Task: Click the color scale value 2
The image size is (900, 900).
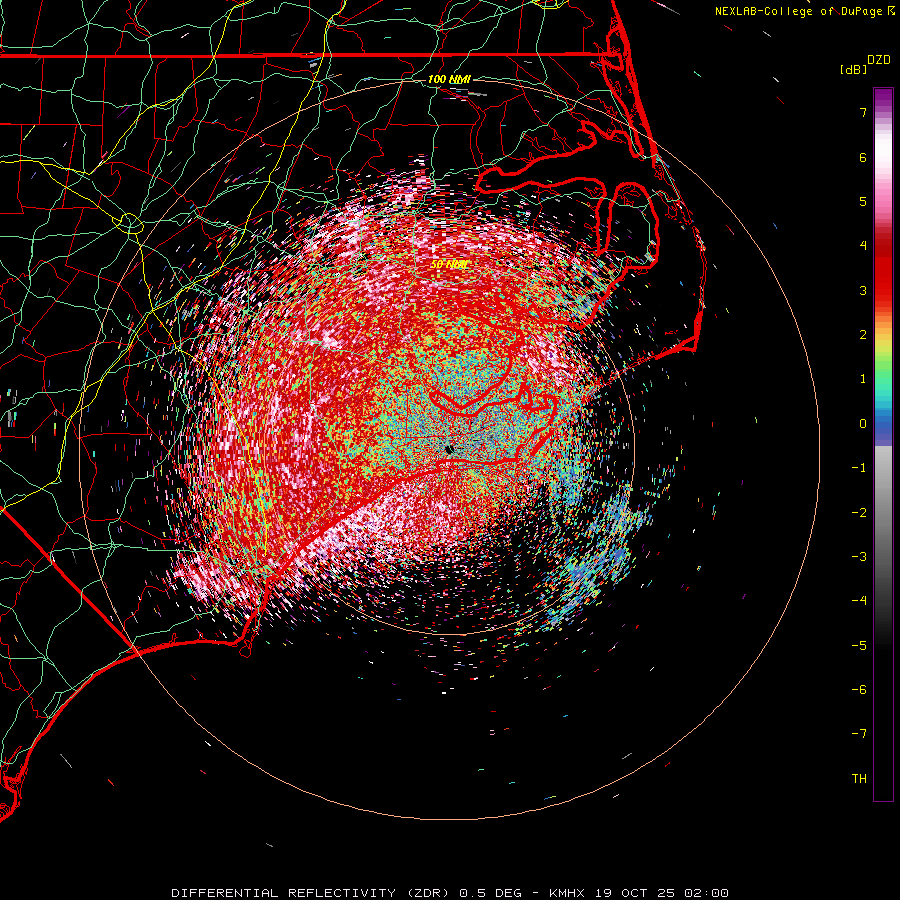Action: pyautogui.click(x=863, y=335)
